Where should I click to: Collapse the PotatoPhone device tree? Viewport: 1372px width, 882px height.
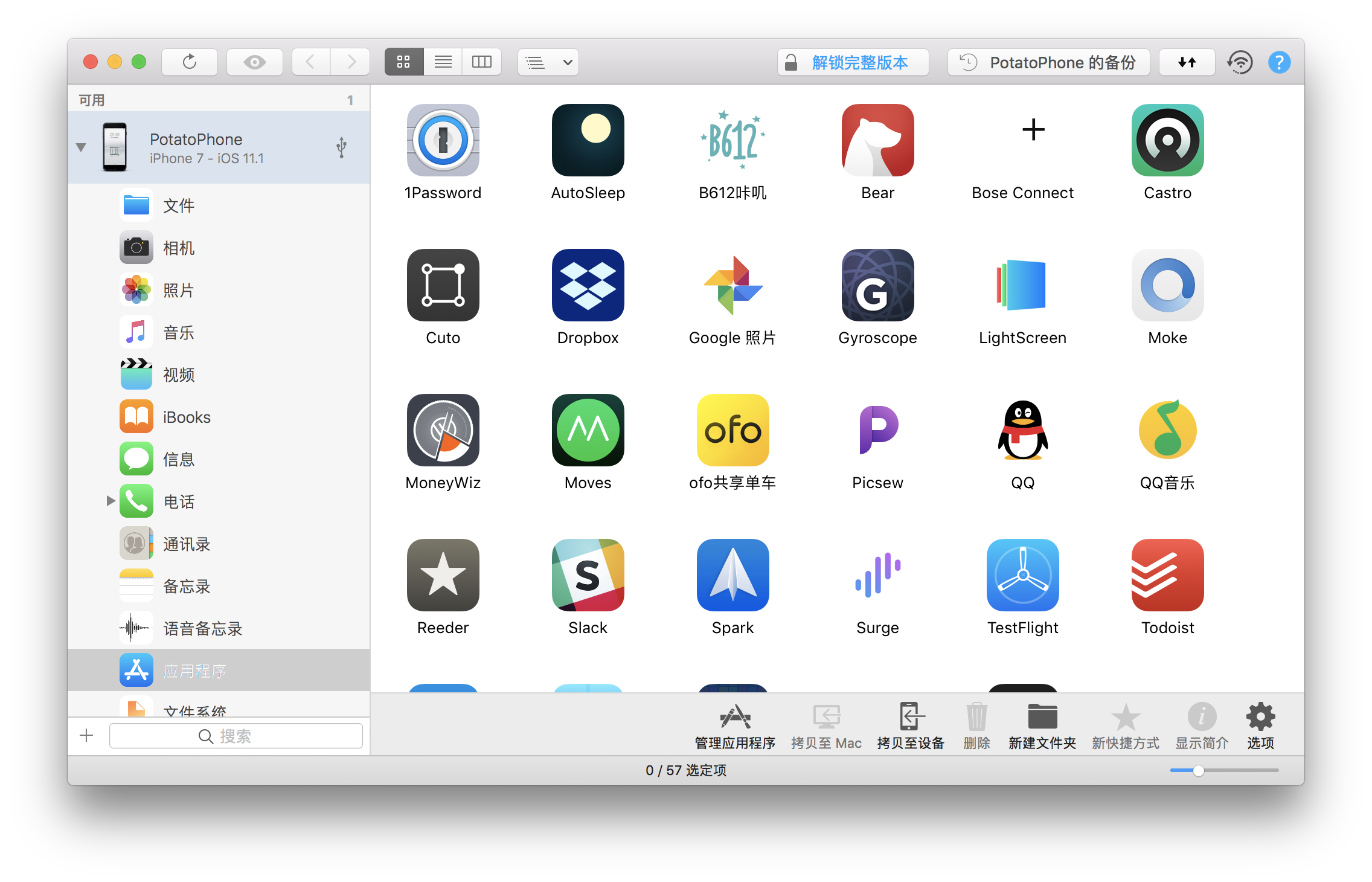[x=81, y=147]
